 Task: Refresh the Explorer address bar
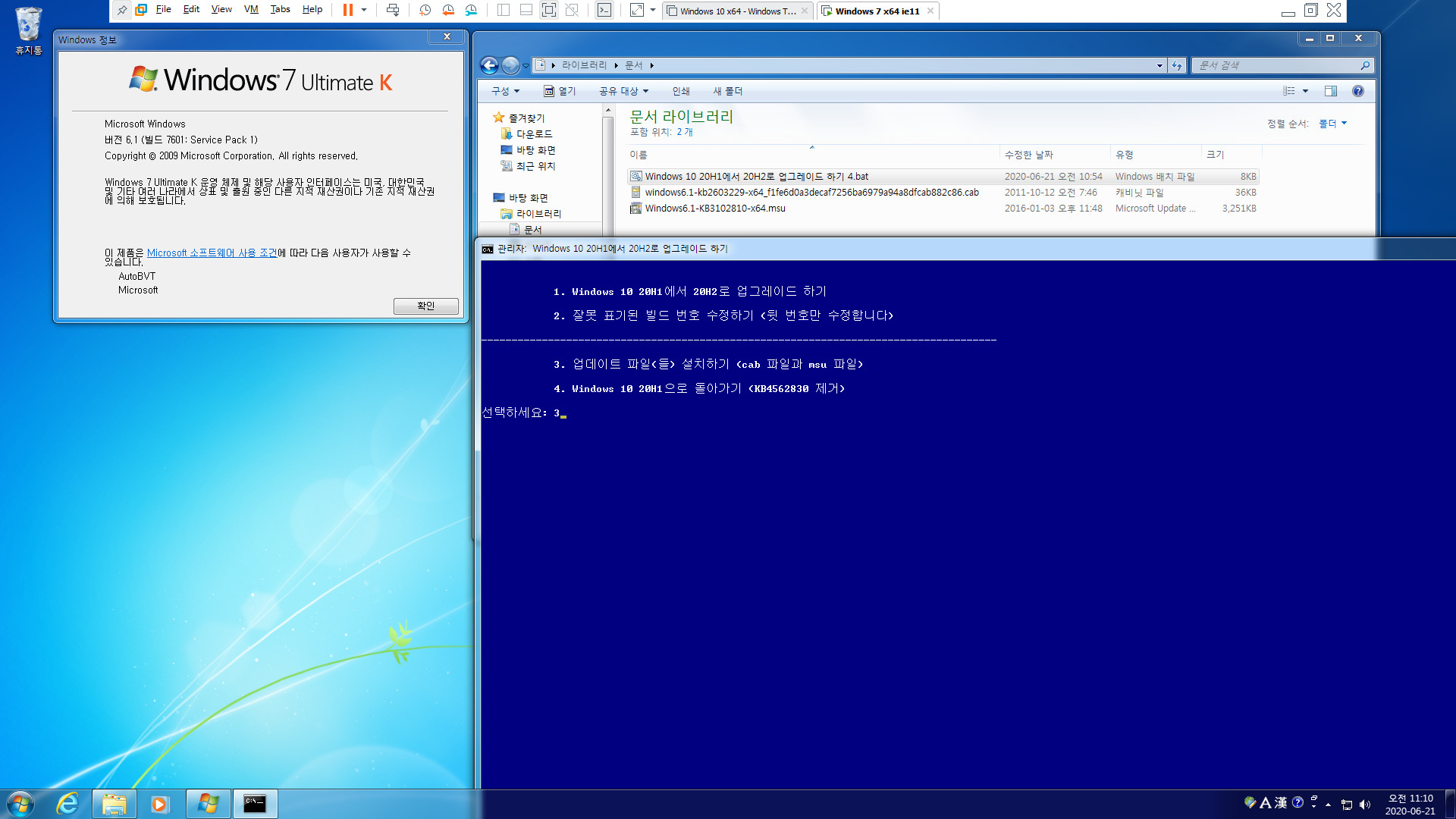(x=1177, y=66)
